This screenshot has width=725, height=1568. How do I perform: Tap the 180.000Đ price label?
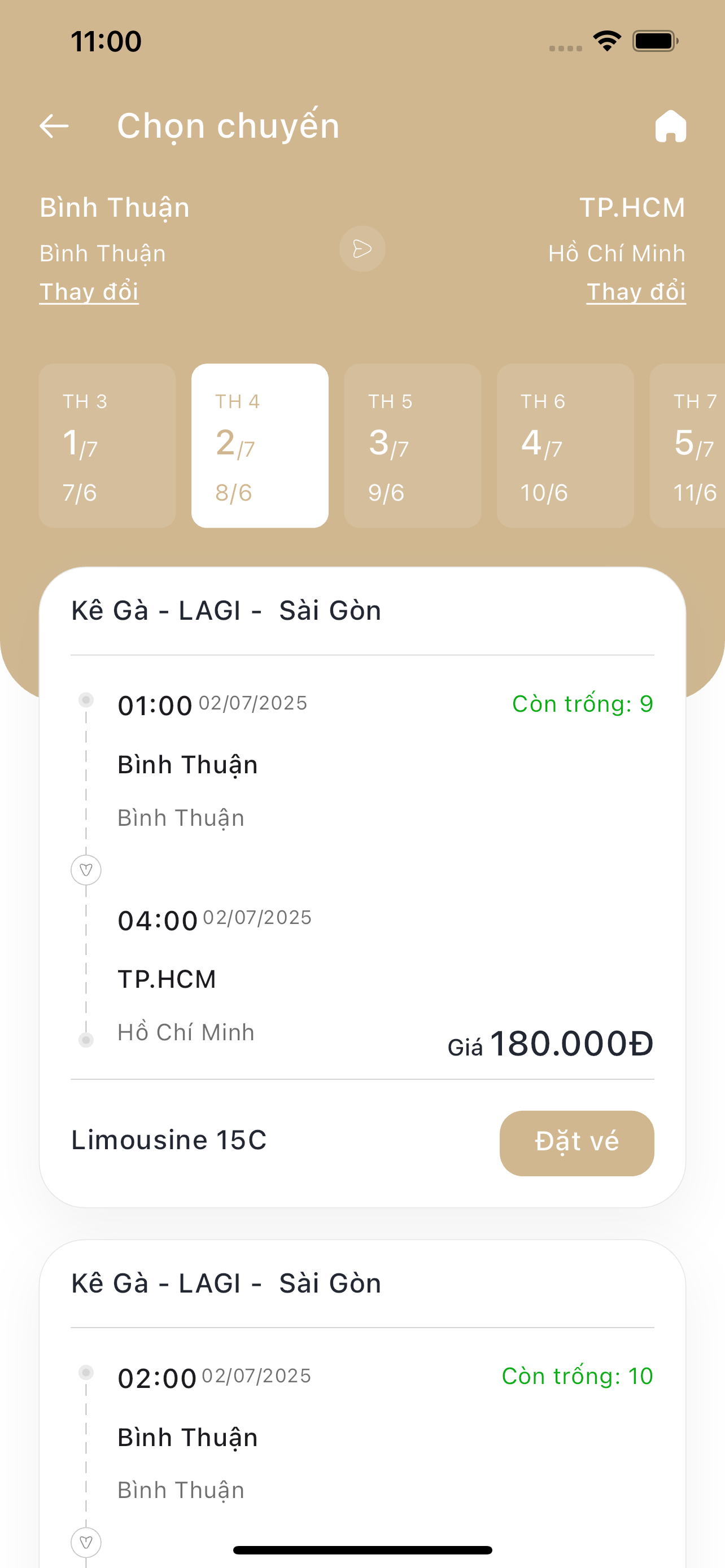[571, 1043]
